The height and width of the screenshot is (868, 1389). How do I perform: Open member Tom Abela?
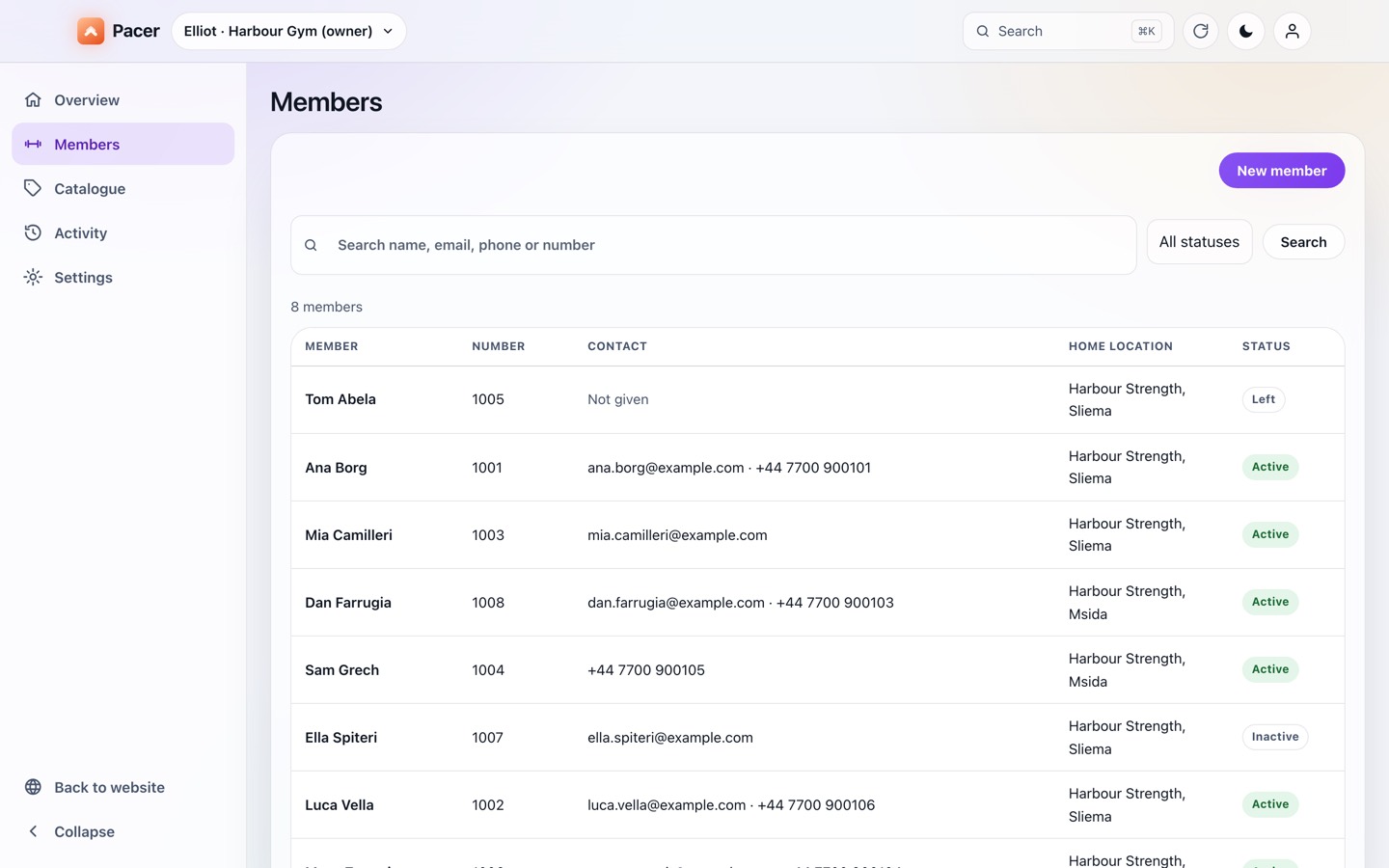pyautogui.click(x=340, y=399)
